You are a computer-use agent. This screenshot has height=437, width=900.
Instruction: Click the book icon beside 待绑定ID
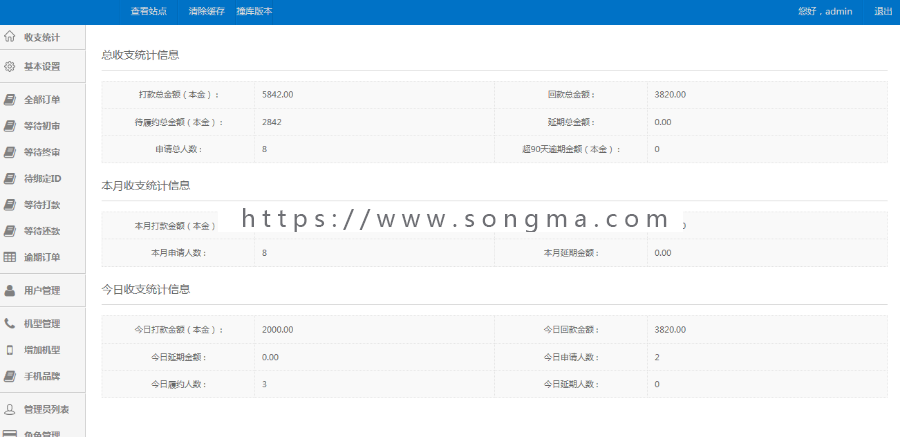point(9,179)
